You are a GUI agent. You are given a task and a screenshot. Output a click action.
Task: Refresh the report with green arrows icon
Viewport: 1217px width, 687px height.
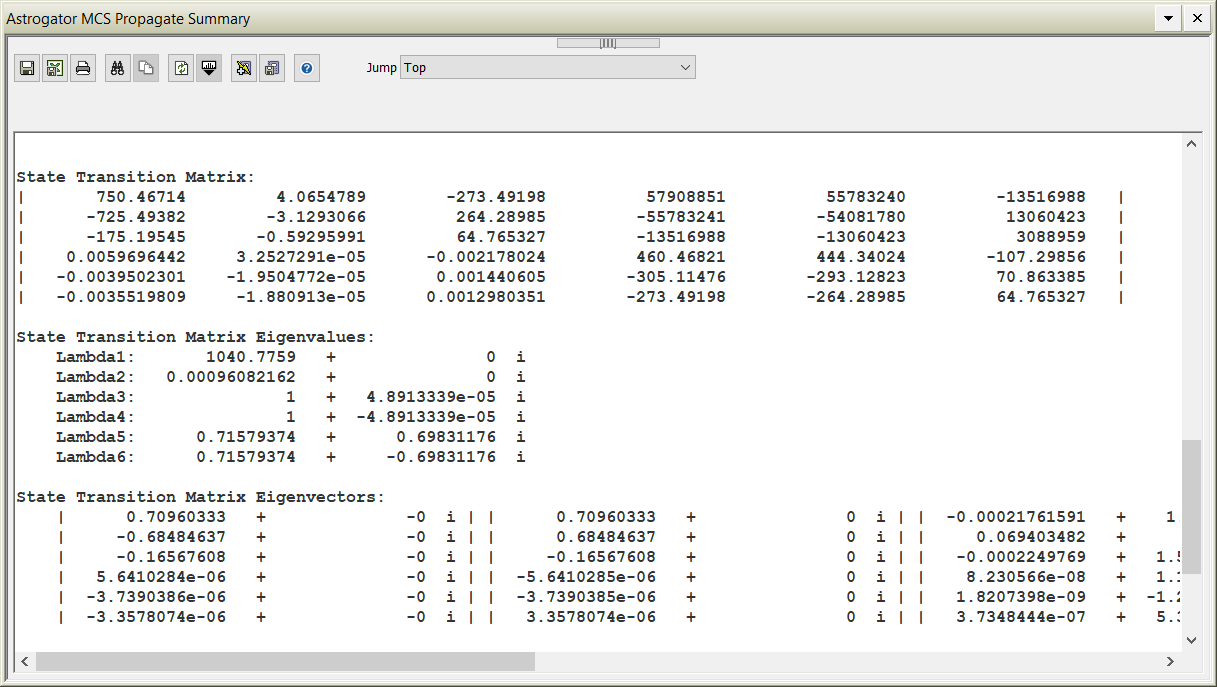tap(181, 69)
